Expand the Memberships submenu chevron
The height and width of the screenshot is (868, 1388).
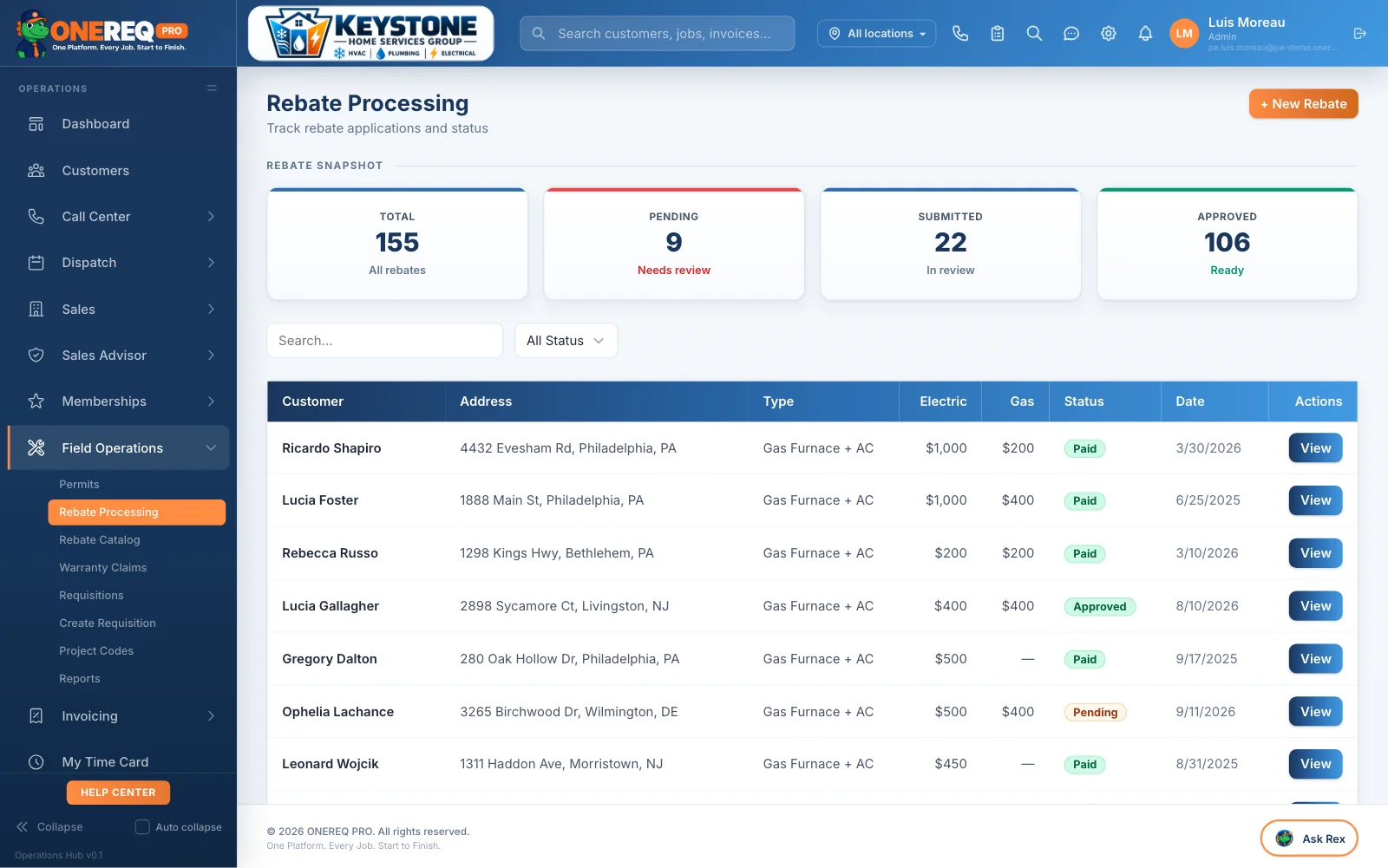pyautogui.click(x=211, y=401)
